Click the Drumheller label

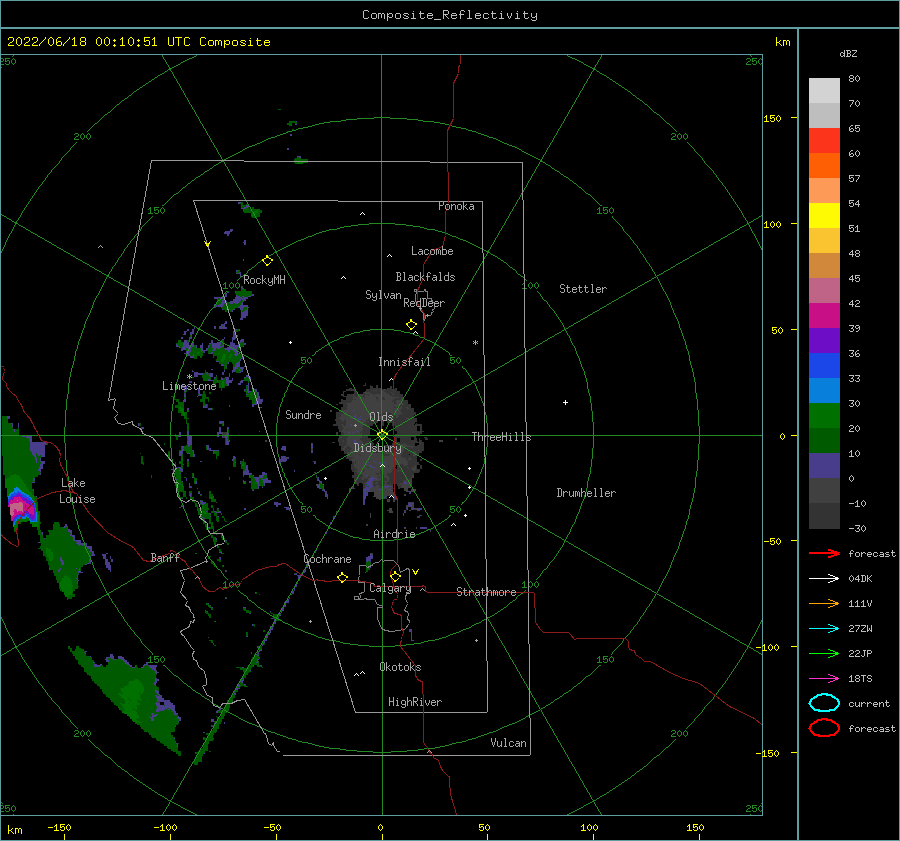click(x=585, y=493)
